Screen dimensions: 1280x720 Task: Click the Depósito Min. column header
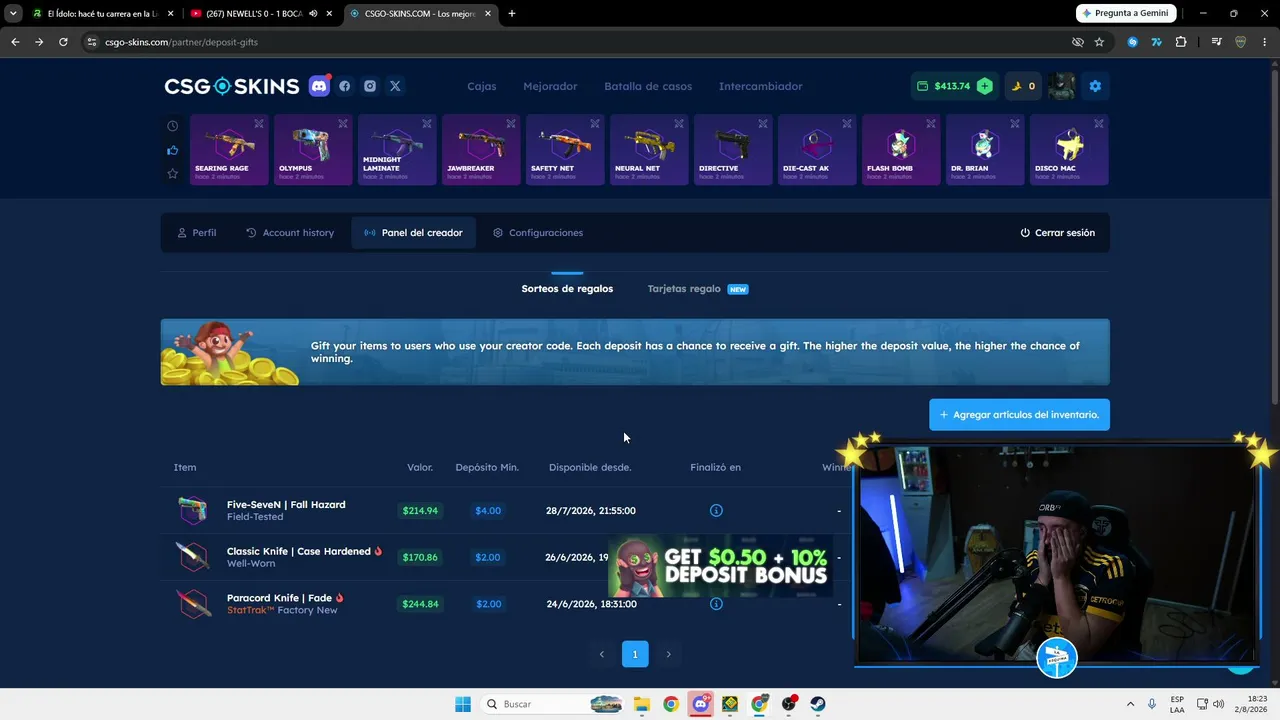coord(487,467)
